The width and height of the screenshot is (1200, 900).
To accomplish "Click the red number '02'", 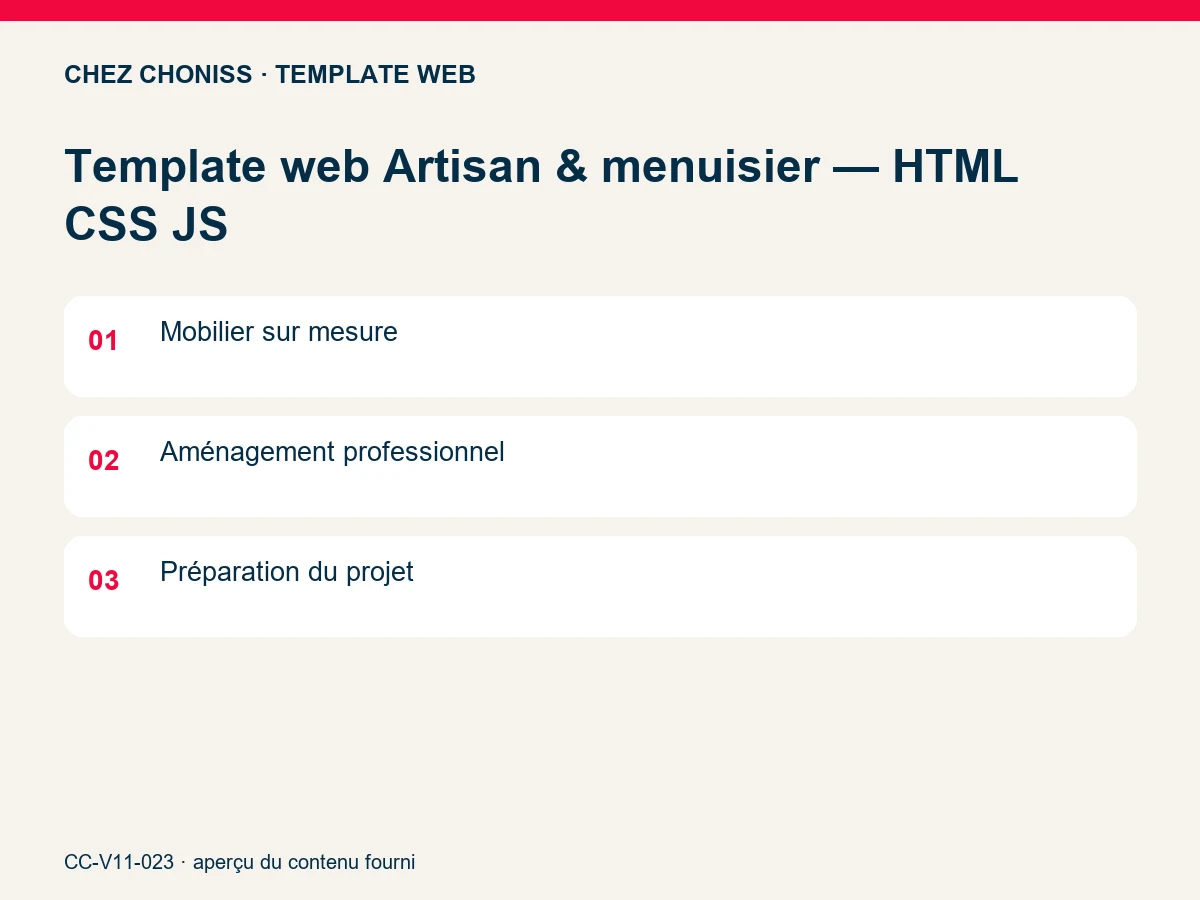I will (x=103, y=461).
